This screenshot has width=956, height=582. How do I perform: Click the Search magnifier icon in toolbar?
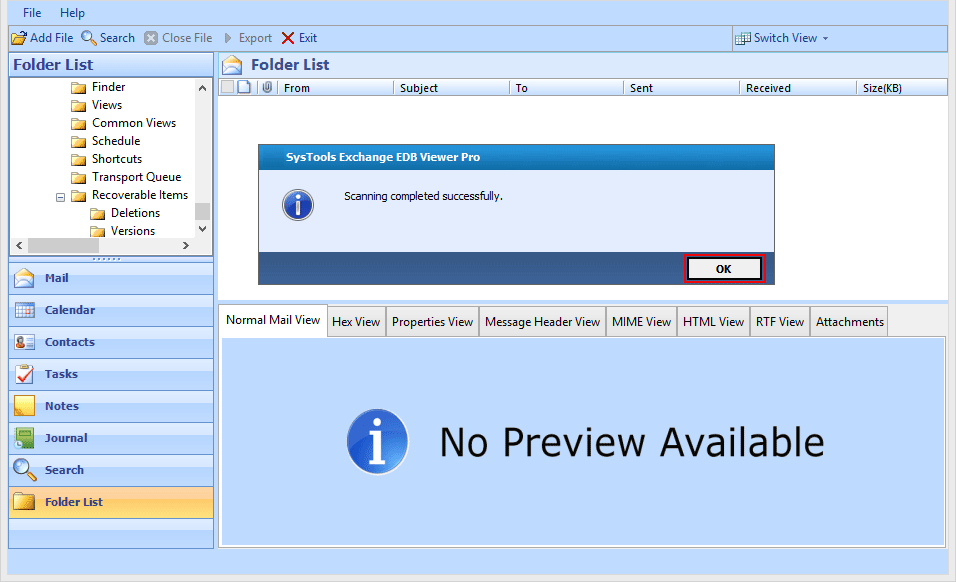[89, 38]
